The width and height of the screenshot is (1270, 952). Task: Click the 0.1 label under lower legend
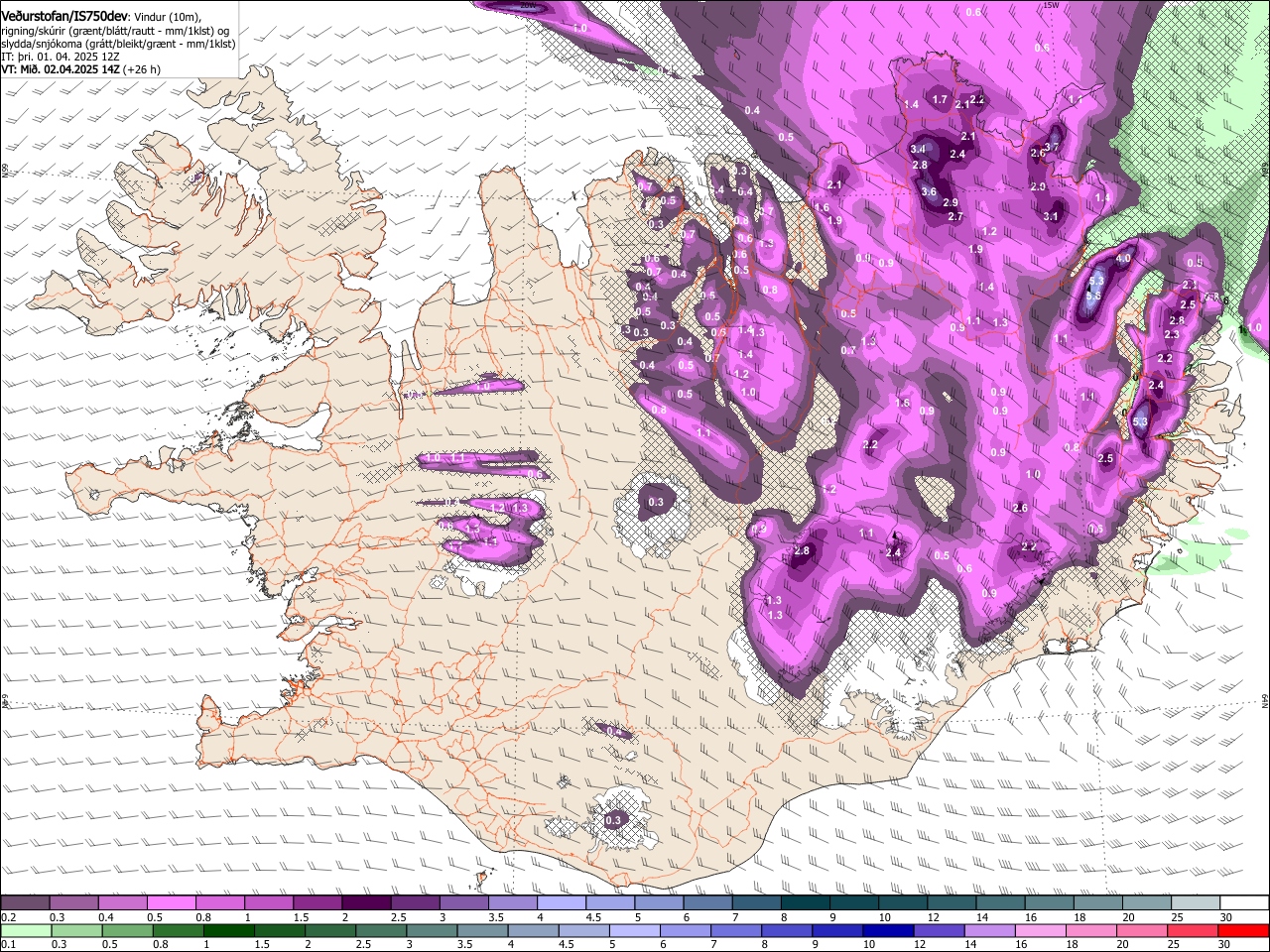pyautogui.click(x=8, y=945)
